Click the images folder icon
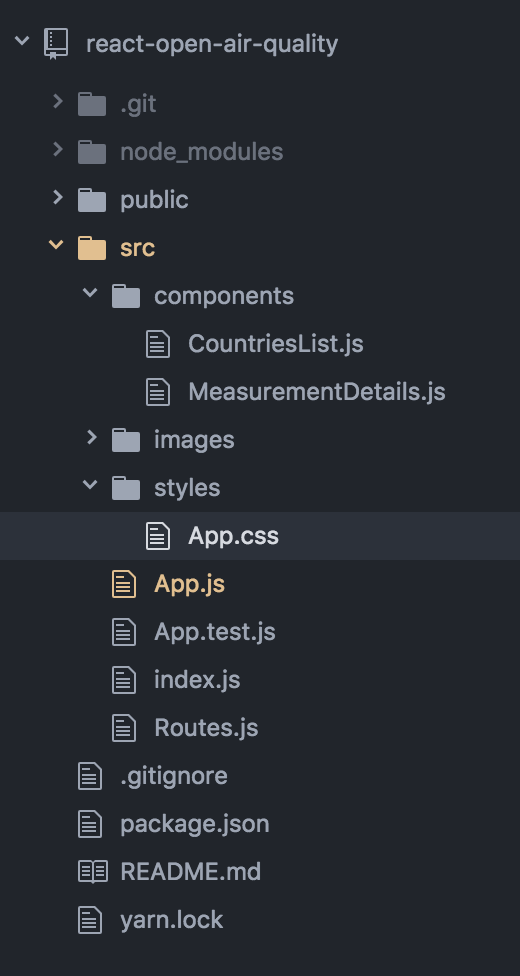 coord(126,440)
